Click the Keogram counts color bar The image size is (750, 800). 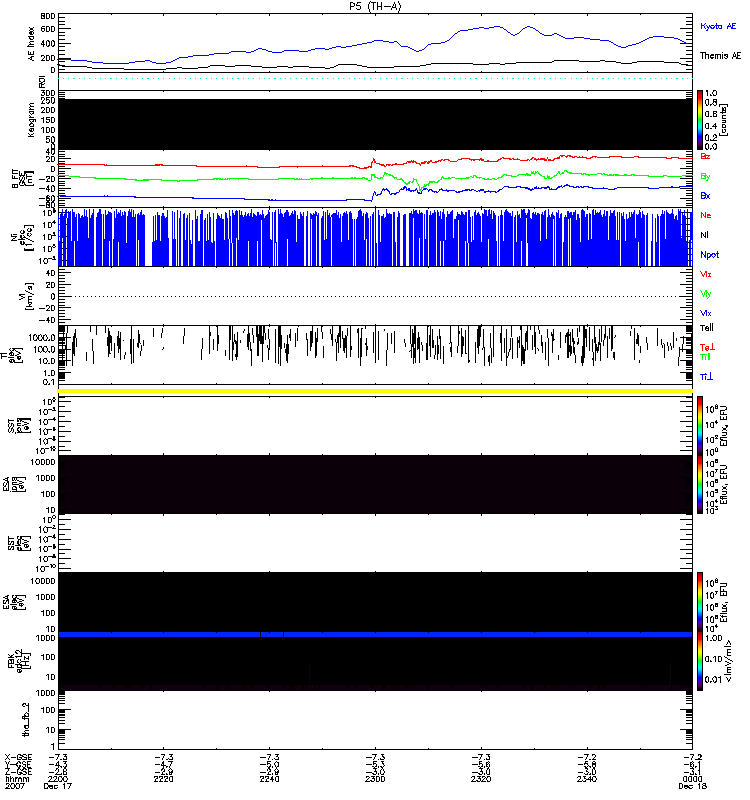pyautogui.click(x=700, y=120)
